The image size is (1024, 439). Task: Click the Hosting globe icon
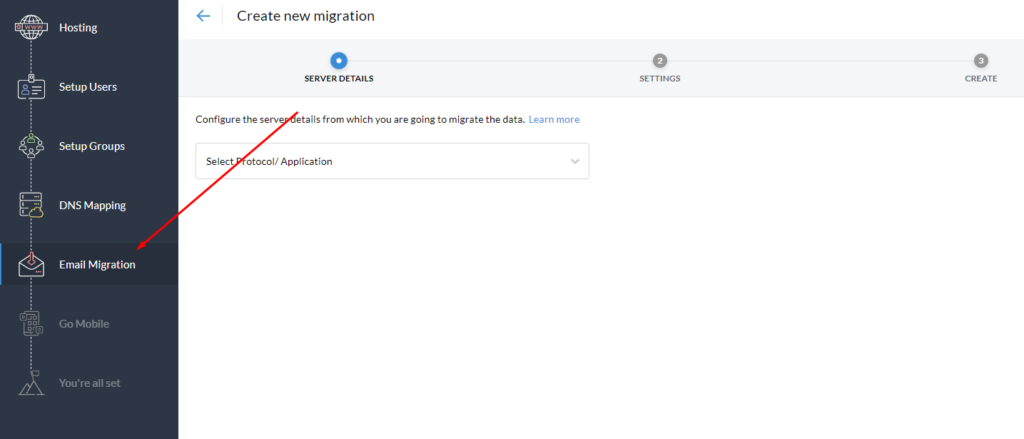coord(31,27)
